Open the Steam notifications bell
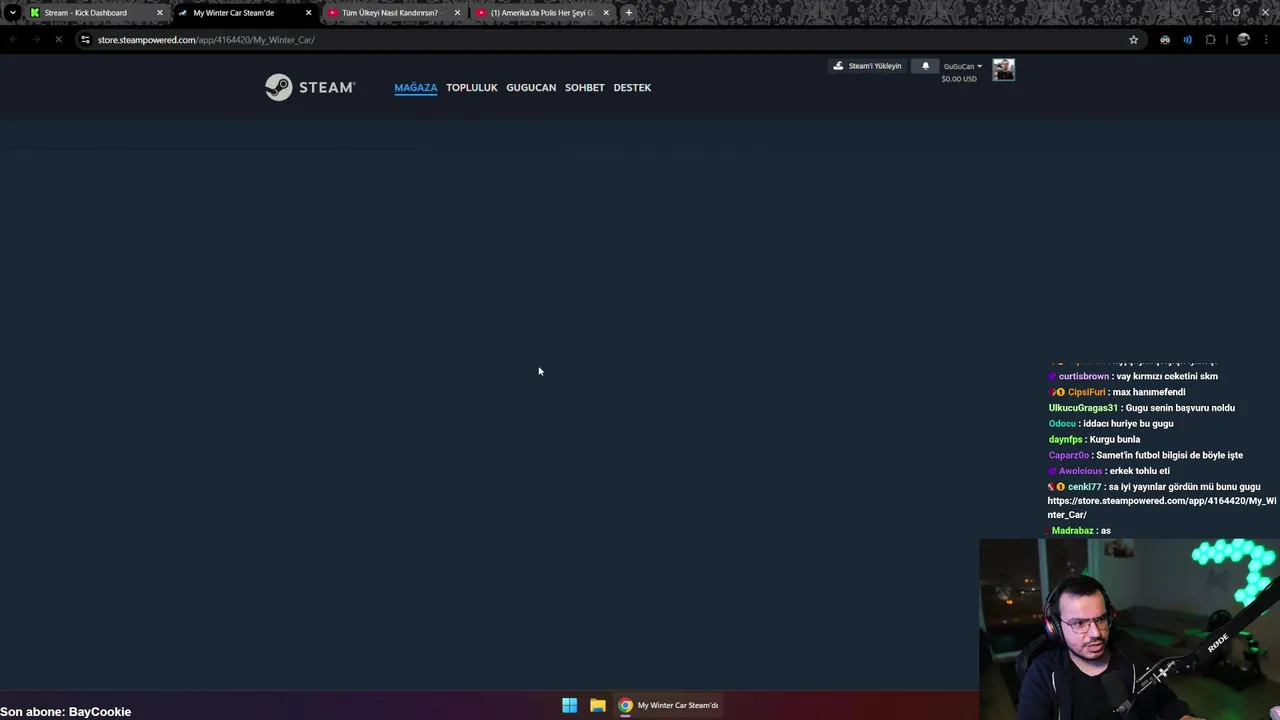Image resolution: width=1280 pixels, height=720 pixels. 925,66
